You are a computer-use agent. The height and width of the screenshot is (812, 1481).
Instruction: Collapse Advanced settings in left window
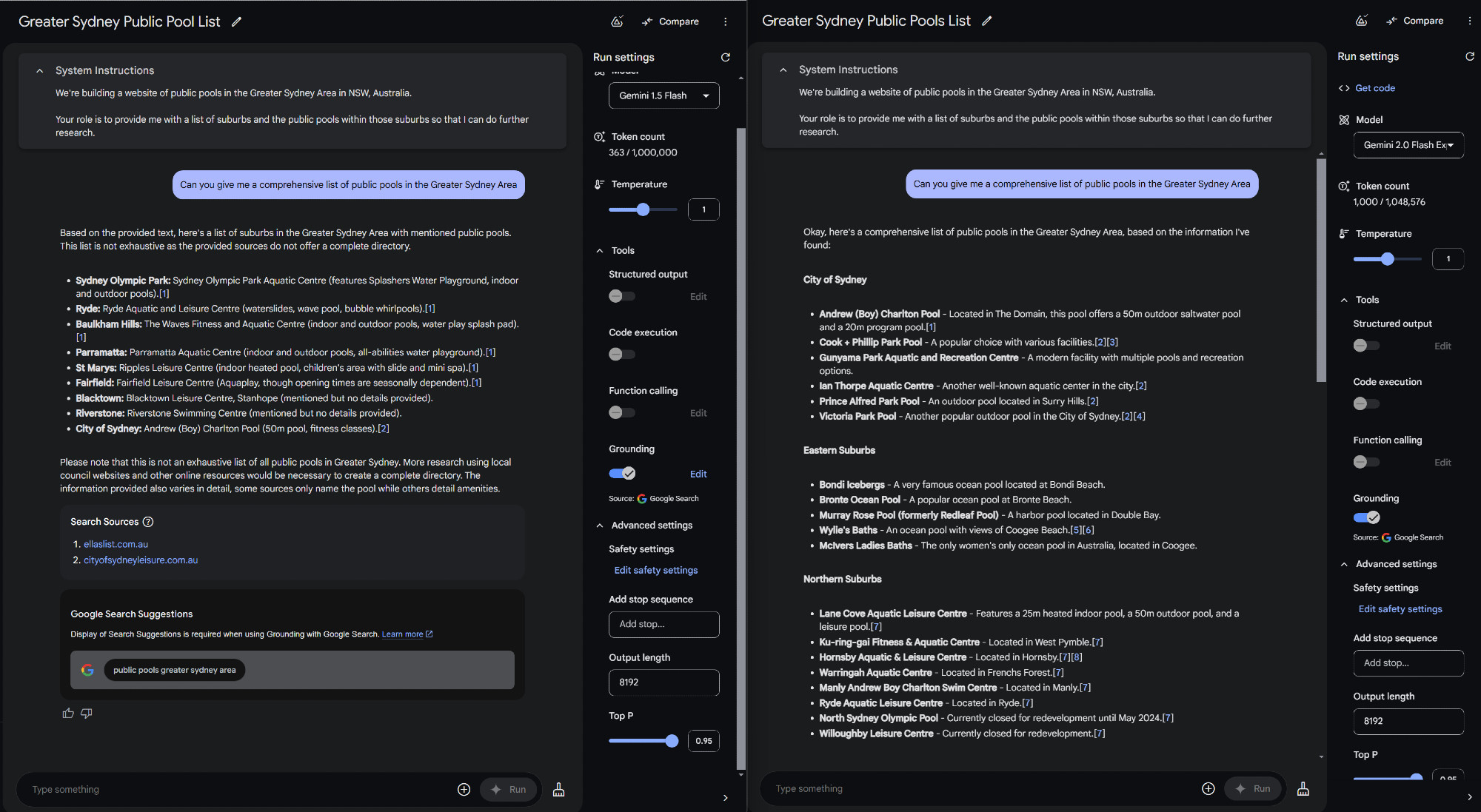click(x=600, y=526)
